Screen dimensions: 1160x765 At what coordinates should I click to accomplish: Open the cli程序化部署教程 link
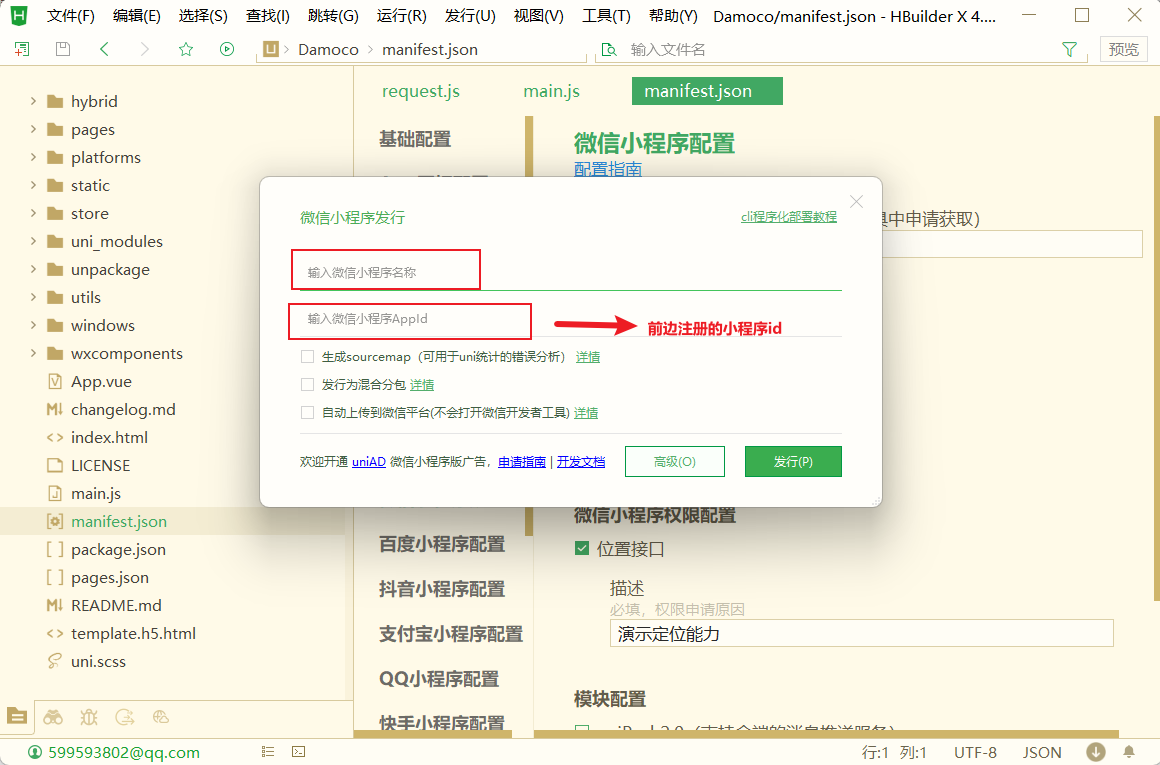point(789,217)
